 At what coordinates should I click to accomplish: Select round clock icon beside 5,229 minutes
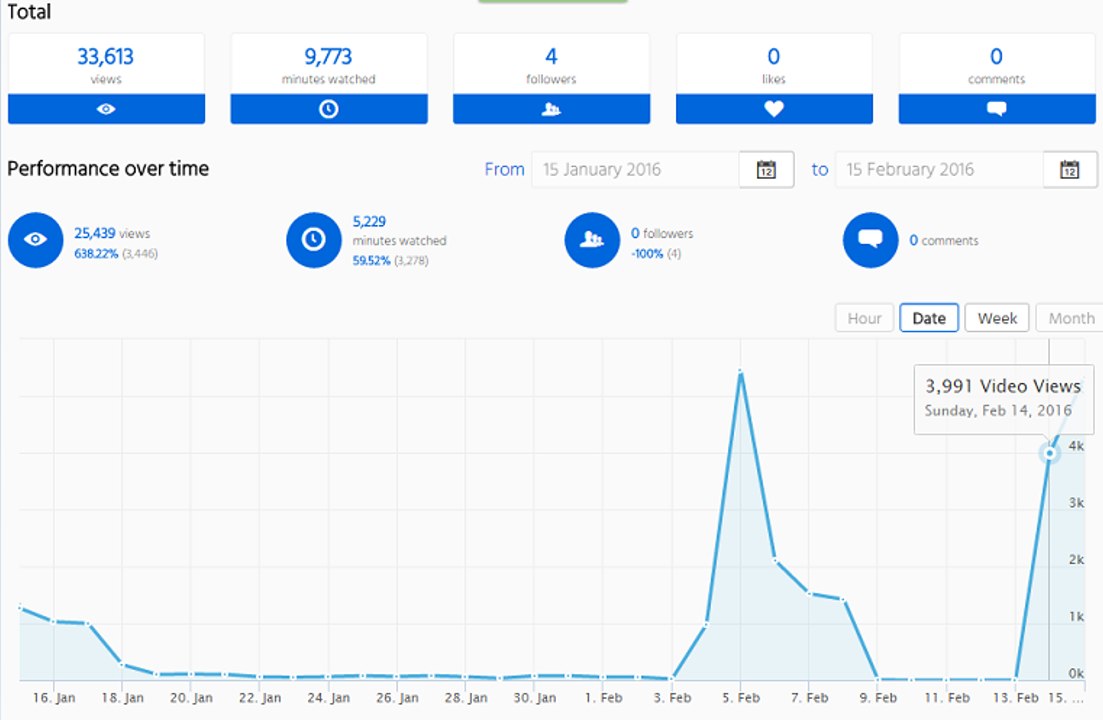coord(314,240)
